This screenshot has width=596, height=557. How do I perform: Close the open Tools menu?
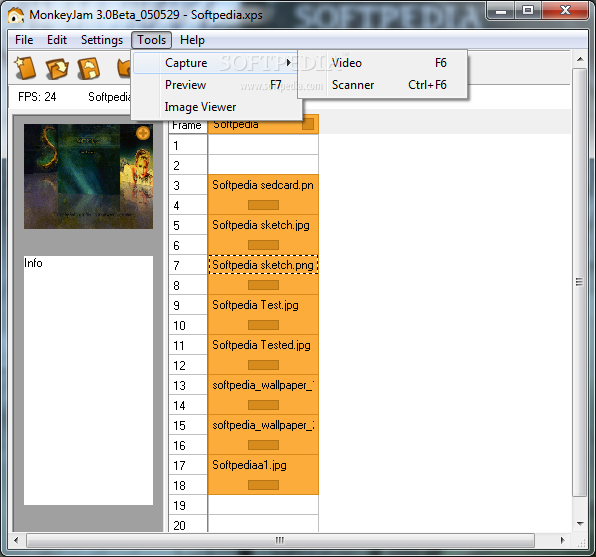[152, 40]
